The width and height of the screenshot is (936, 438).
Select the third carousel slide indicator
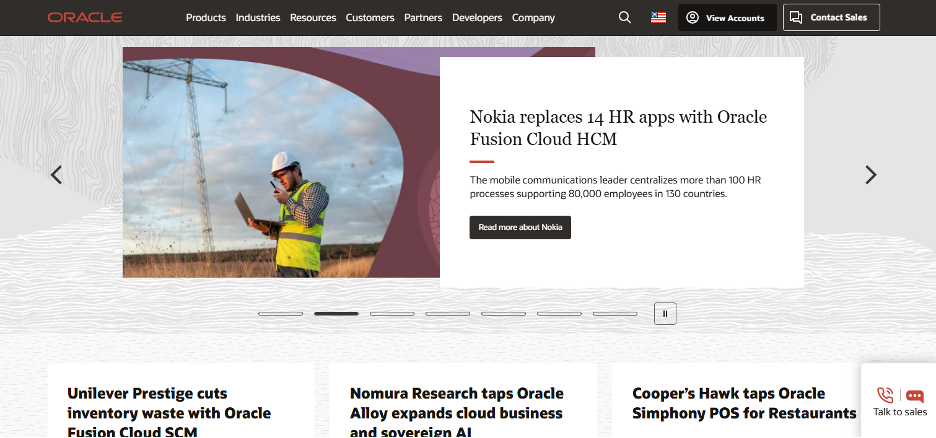[x=392, y=313]
